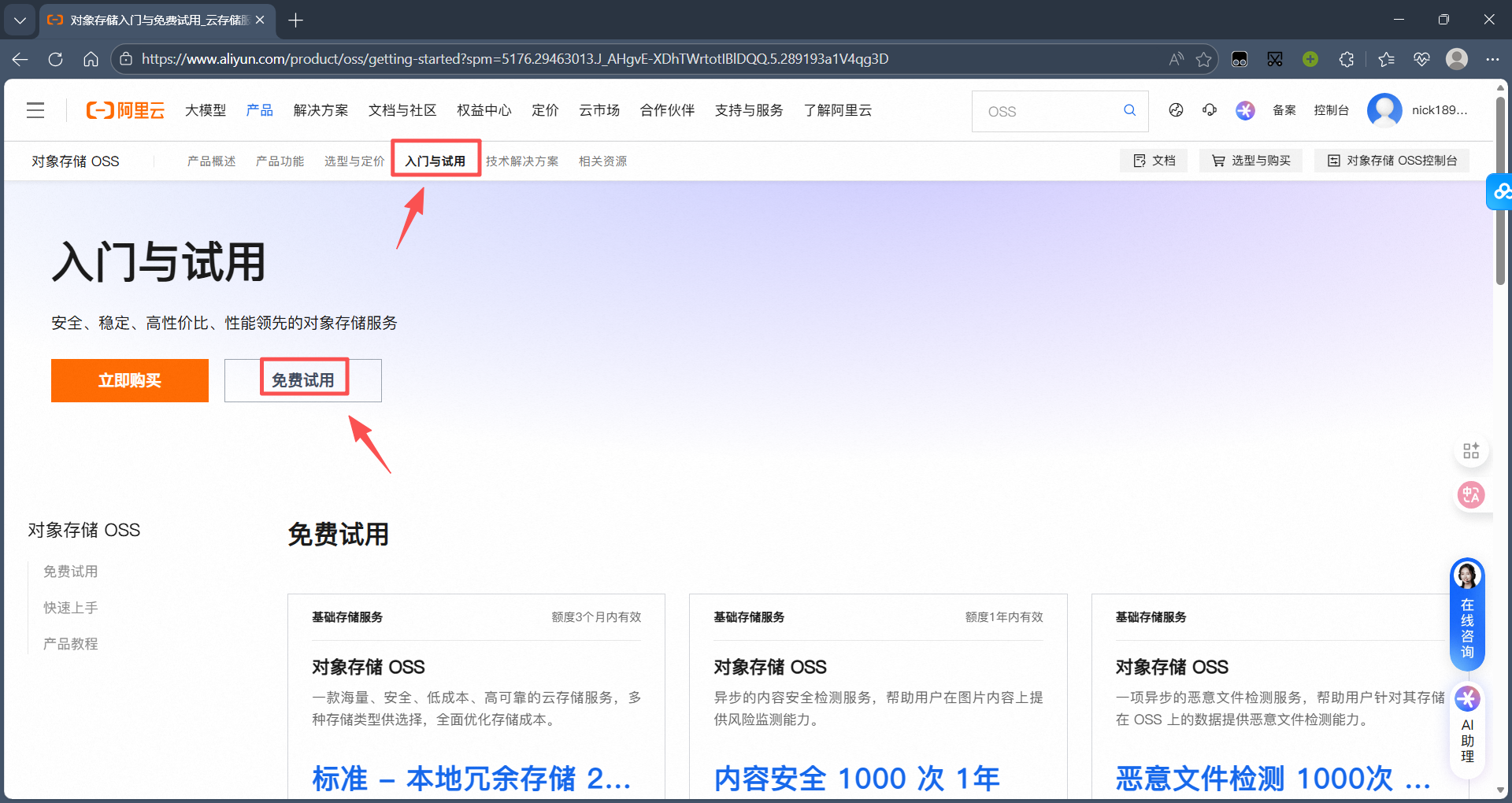Viewport: 1512px width, 803px height.
Task: Reload the page with refresh icon
Action: pyautogui.click(x=55, y=59)
